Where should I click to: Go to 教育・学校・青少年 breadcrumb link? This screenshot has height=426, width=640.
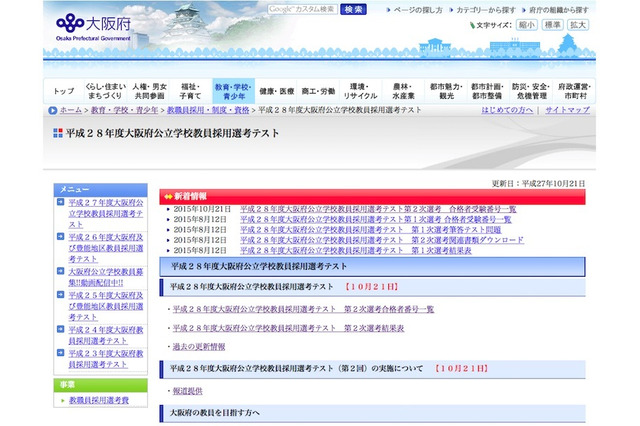[124, 110]
